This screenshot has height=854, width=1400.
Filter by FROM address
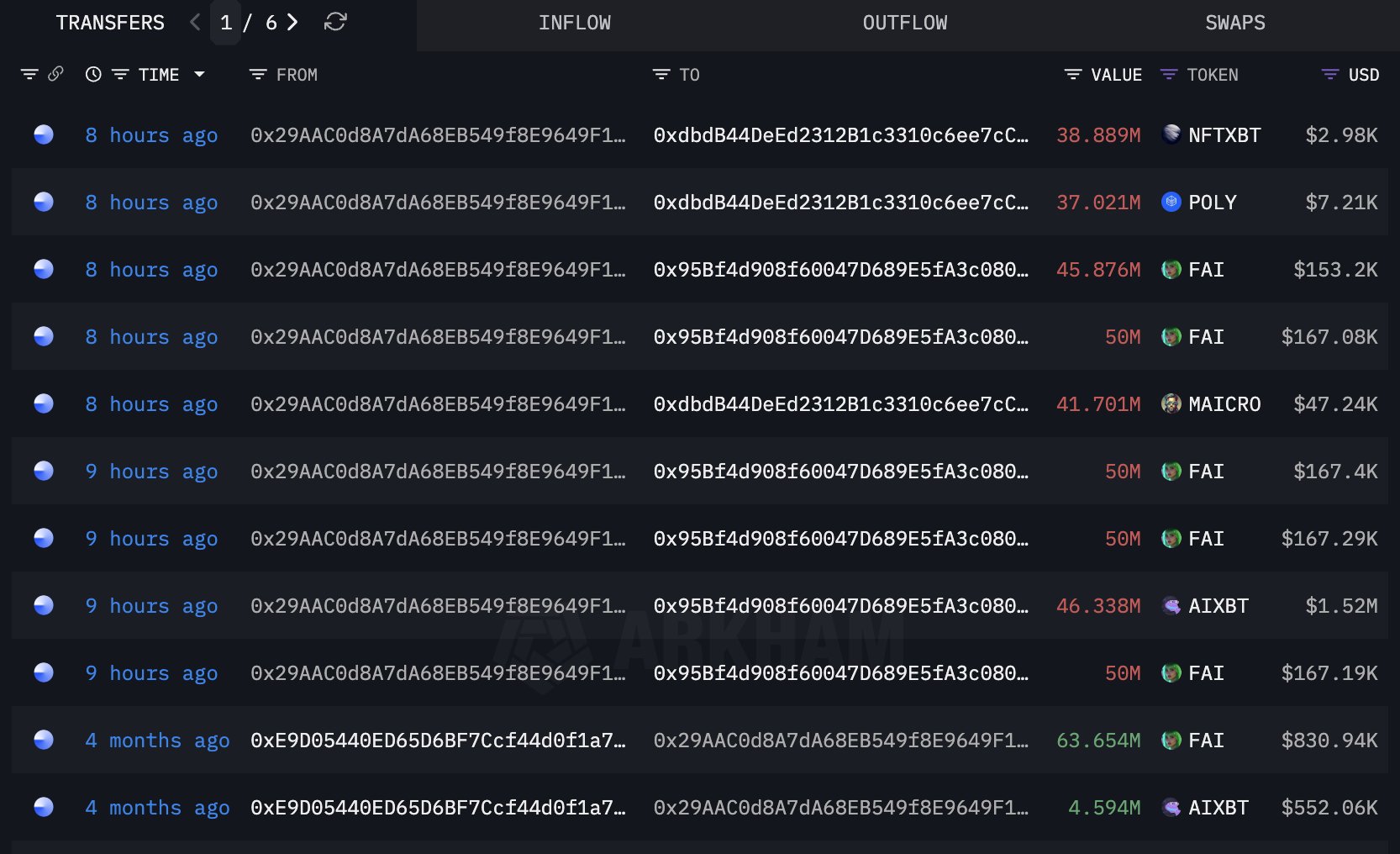coord(257,75)
